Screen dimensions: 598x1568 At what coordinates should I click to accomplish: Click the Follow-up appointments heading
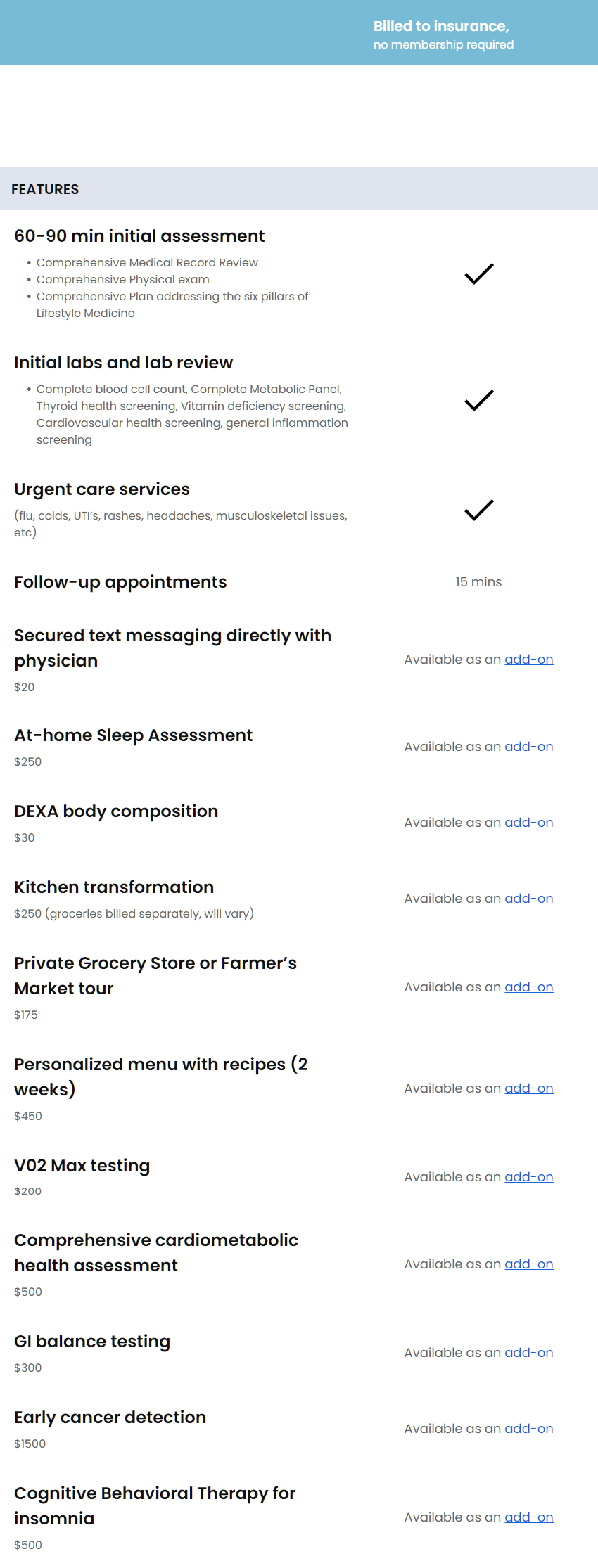pyautogui.click(x=120, y=582)
